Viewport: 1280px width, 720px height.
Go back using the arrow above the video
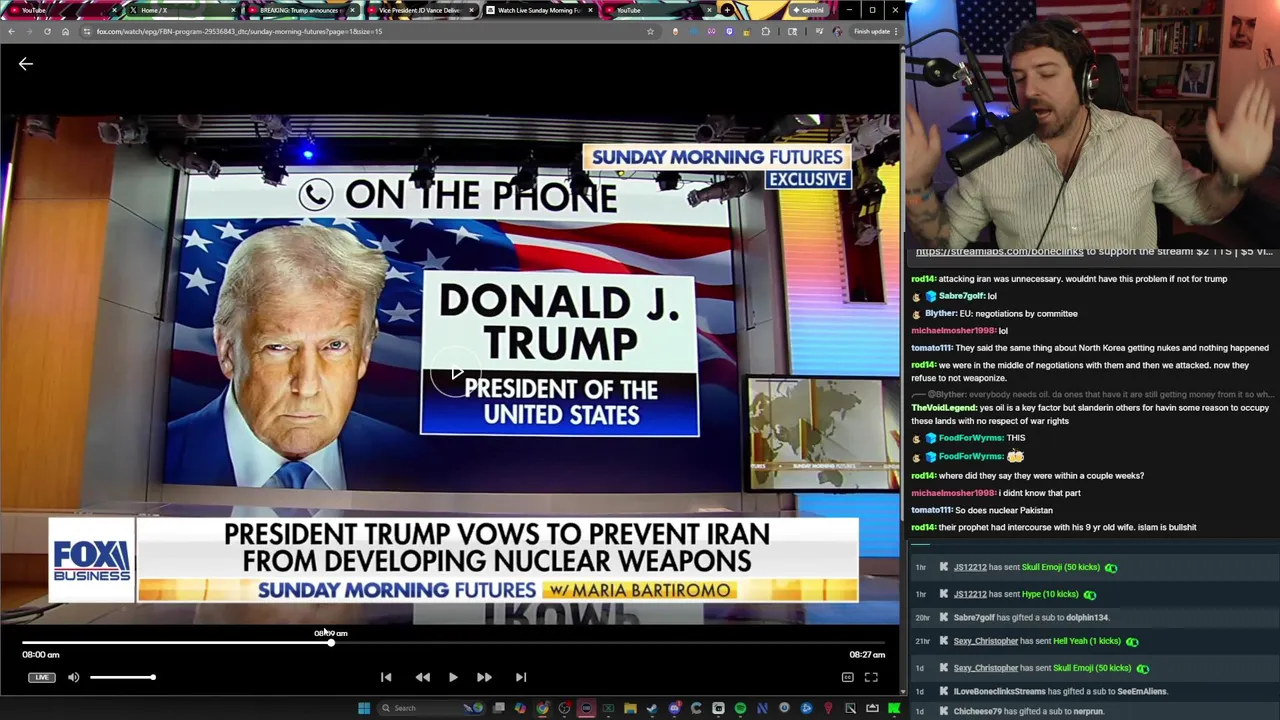click(x=26, y=64)
